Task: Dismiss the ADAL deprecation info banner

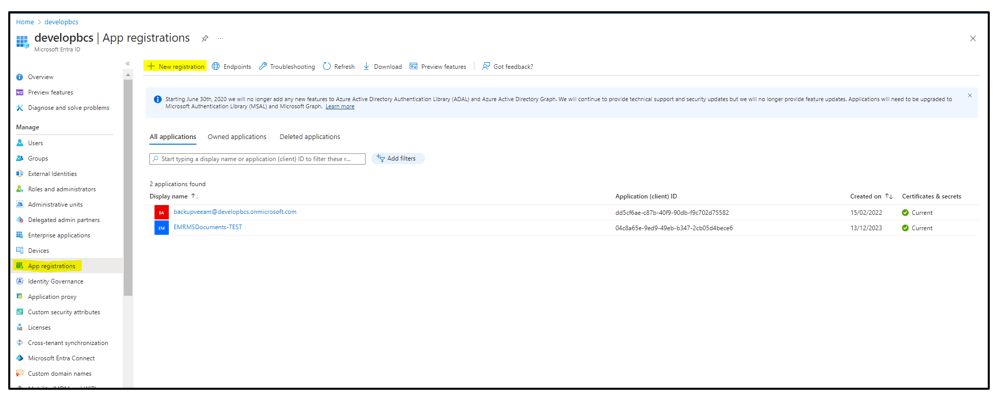Action: [x=969, y=96]
